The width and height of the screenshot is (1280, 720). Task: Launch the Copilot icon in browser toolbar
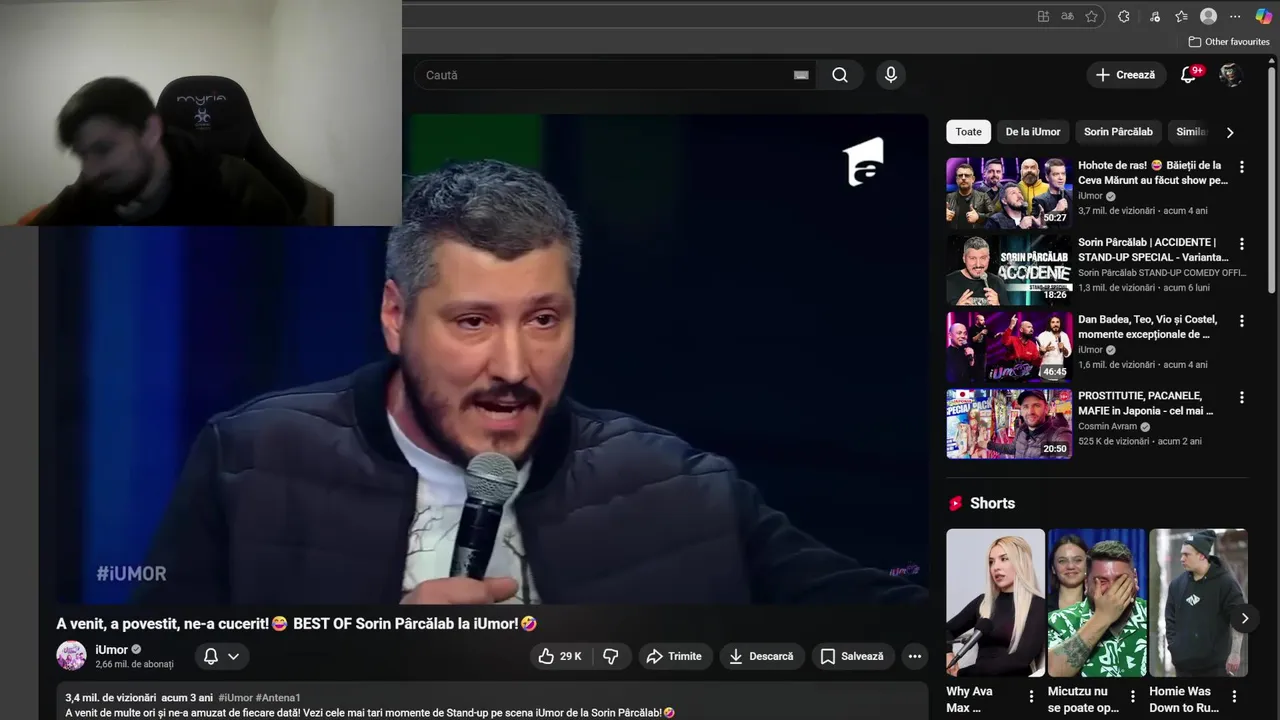point(1263,16)
